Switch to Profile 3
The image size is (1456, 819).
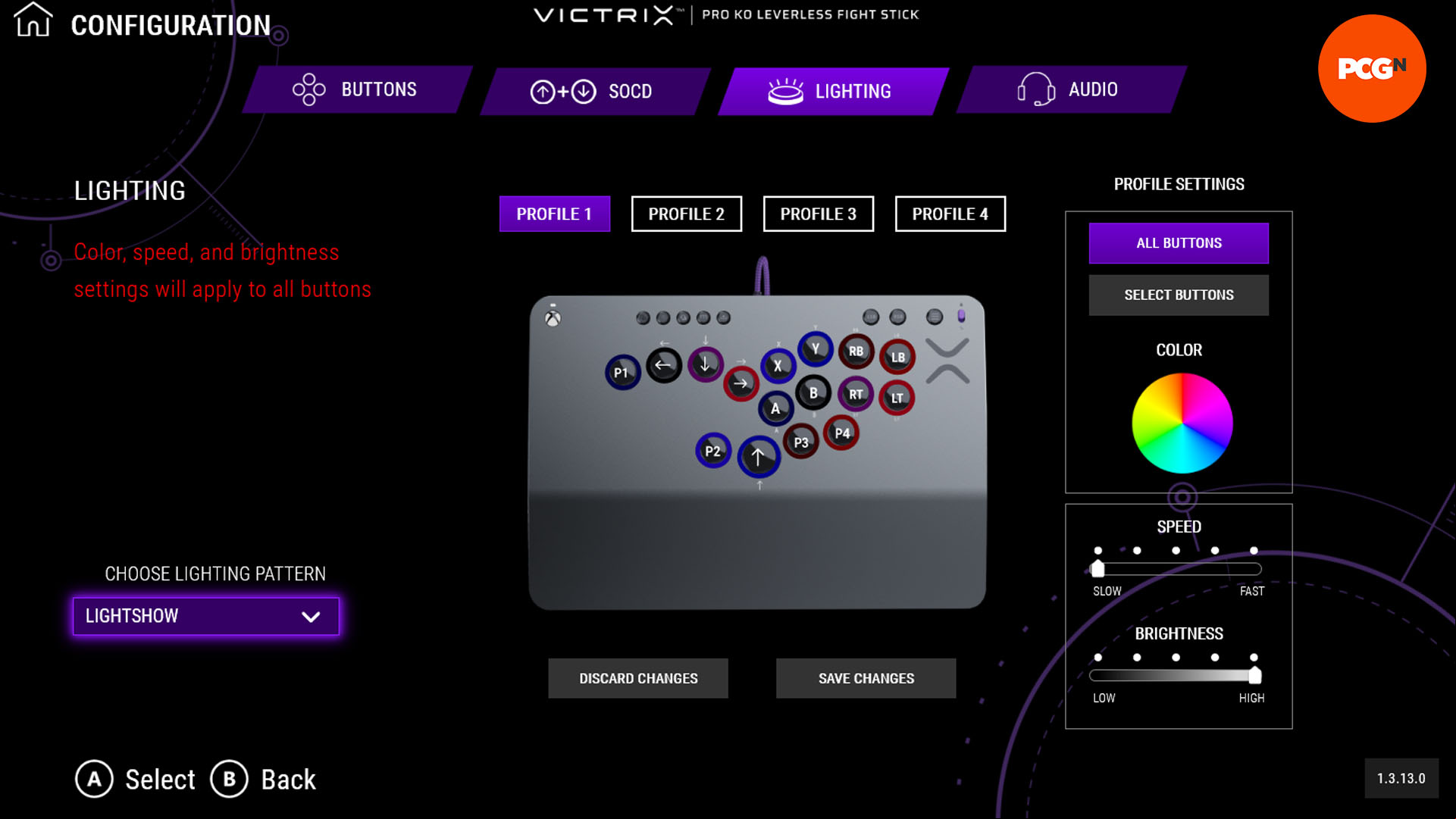(819, 214)
